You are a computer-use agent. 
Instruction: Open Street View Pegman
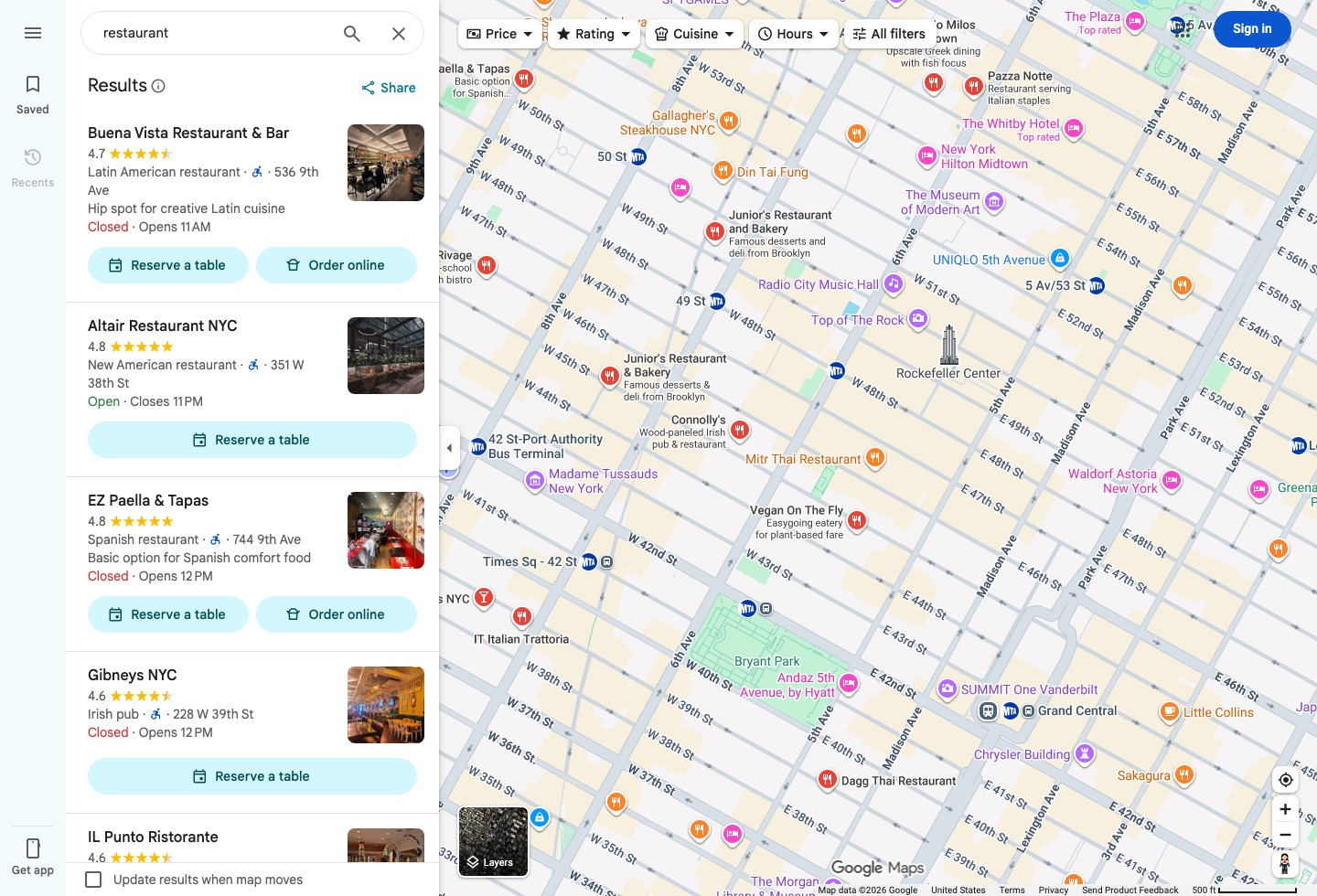point(1285,864)
